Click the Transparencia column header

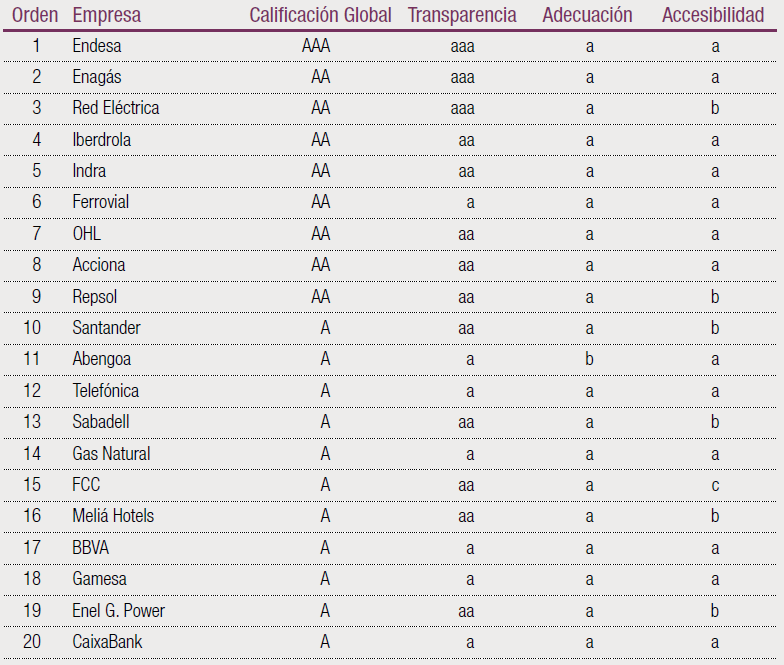[462, 15]
